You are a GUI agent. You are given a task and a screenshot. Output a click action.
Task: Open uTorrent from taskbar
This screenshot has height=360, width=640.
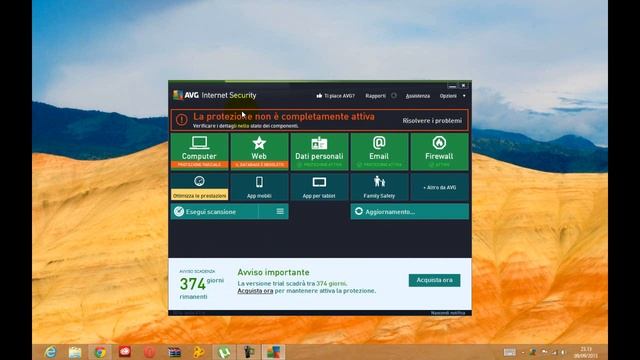coord(224,352)
